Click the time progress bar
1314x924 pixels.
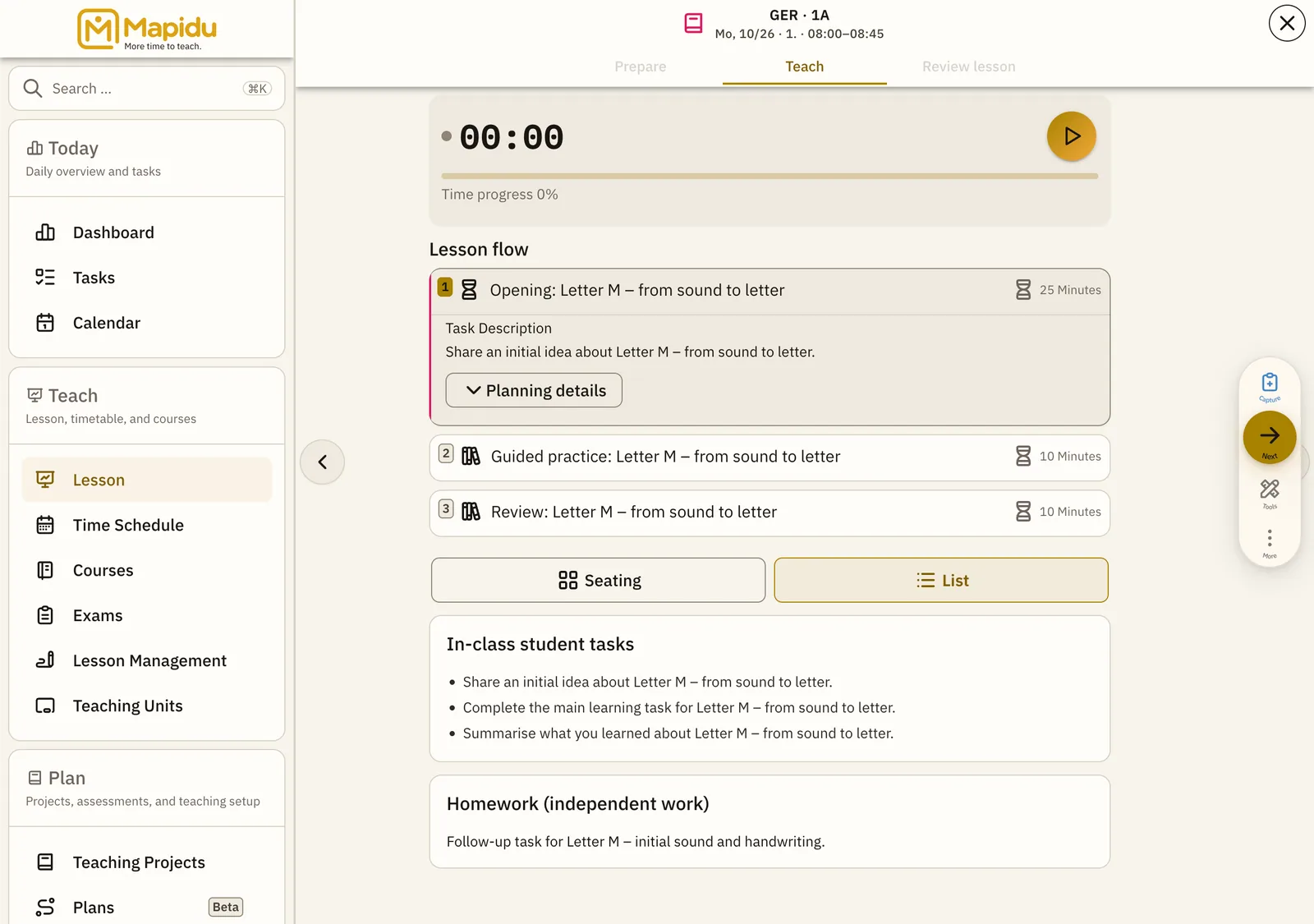770,176
